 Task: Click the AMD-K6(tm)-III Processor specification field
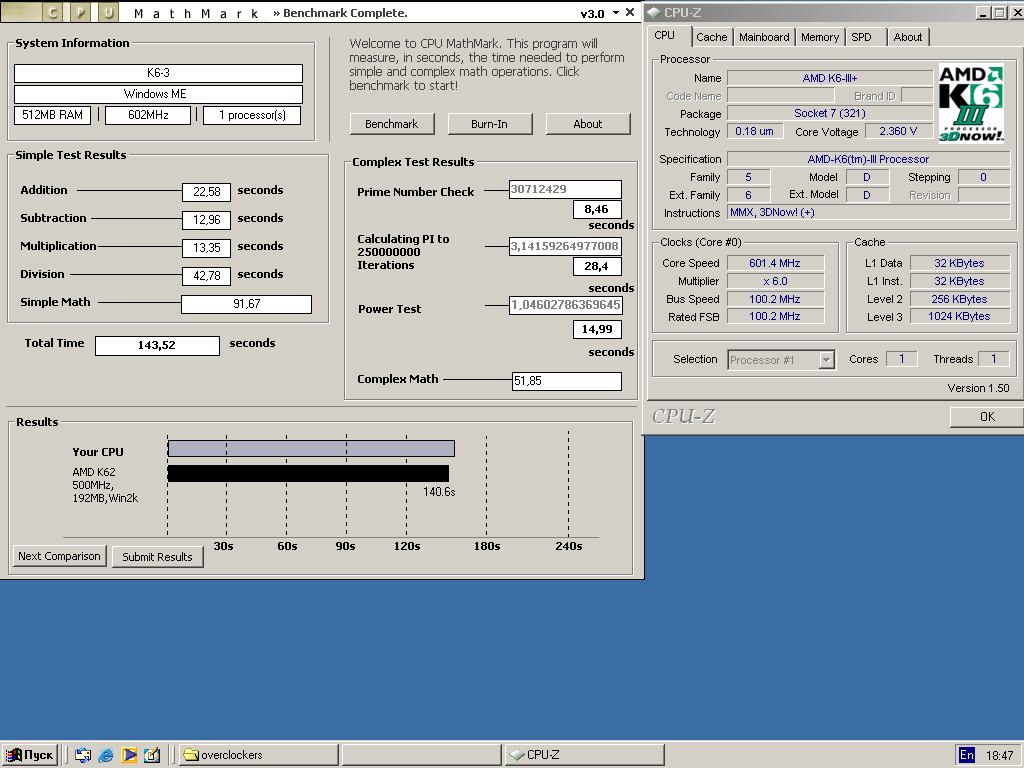(x=869, y=159)
